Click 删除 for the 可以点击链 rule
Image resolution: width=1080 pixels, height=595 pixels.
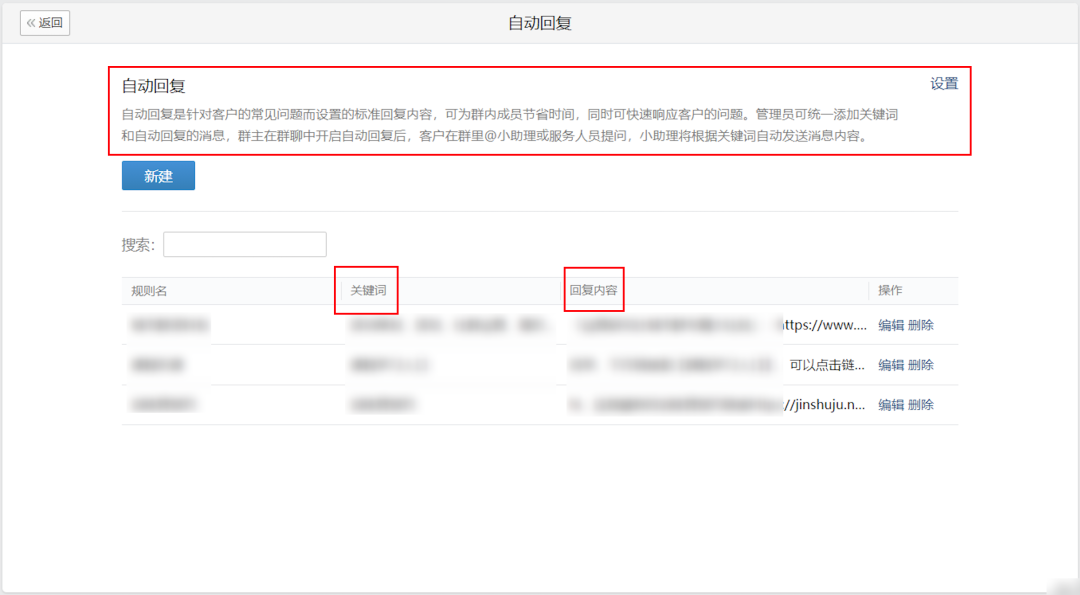click(920, 365)
